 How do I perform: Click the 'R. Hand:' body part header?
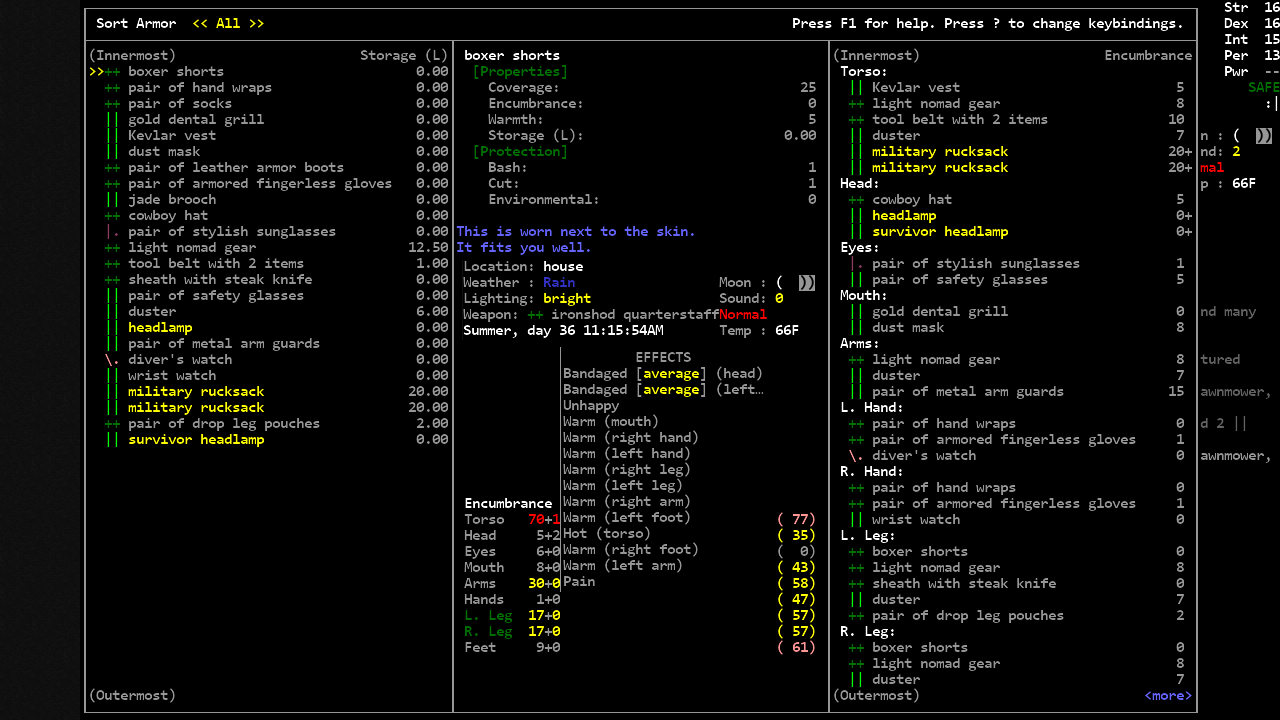coord(872,471)
